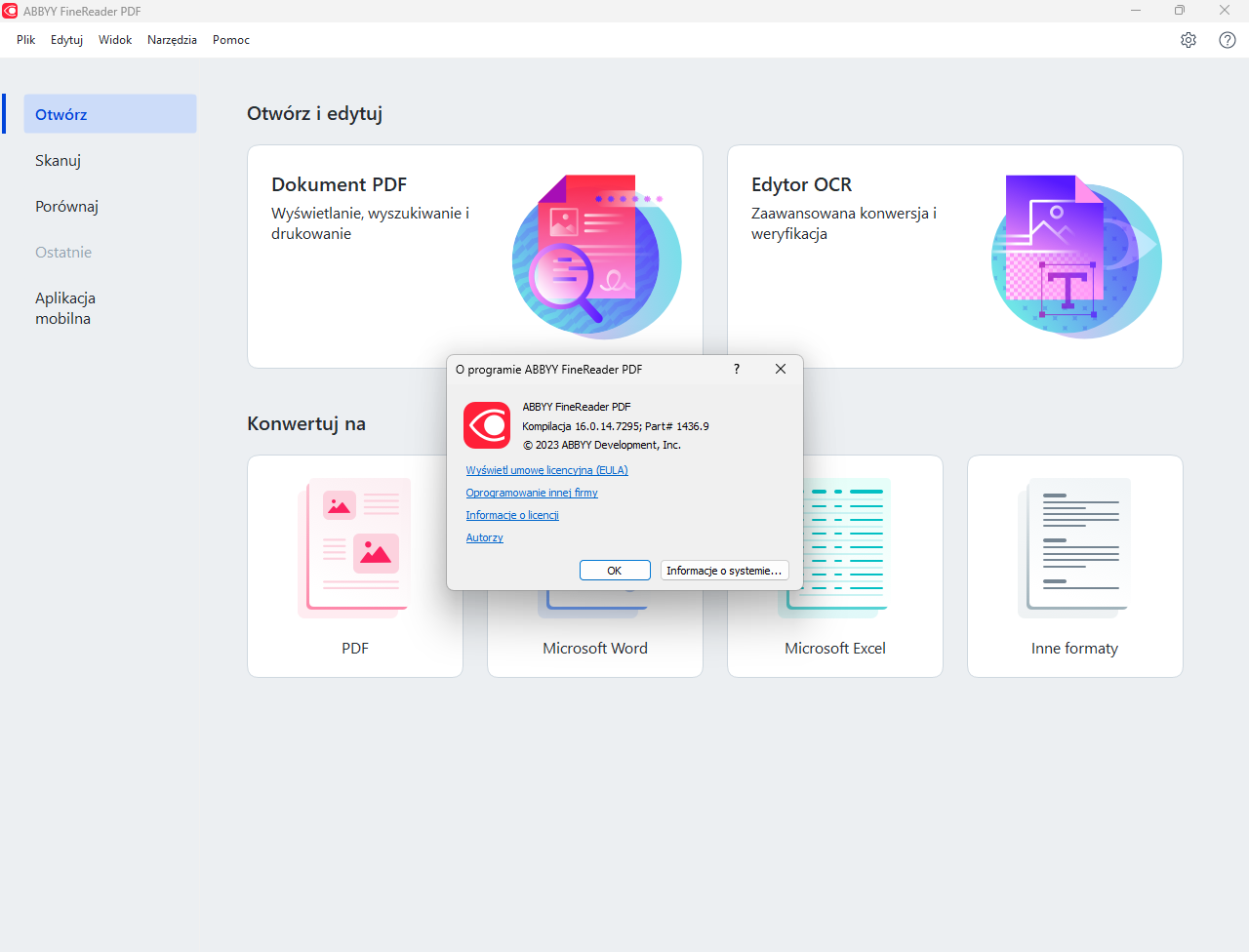Click the Dokument PDF card title
The image size is (1249, 952).
[339, 184]
